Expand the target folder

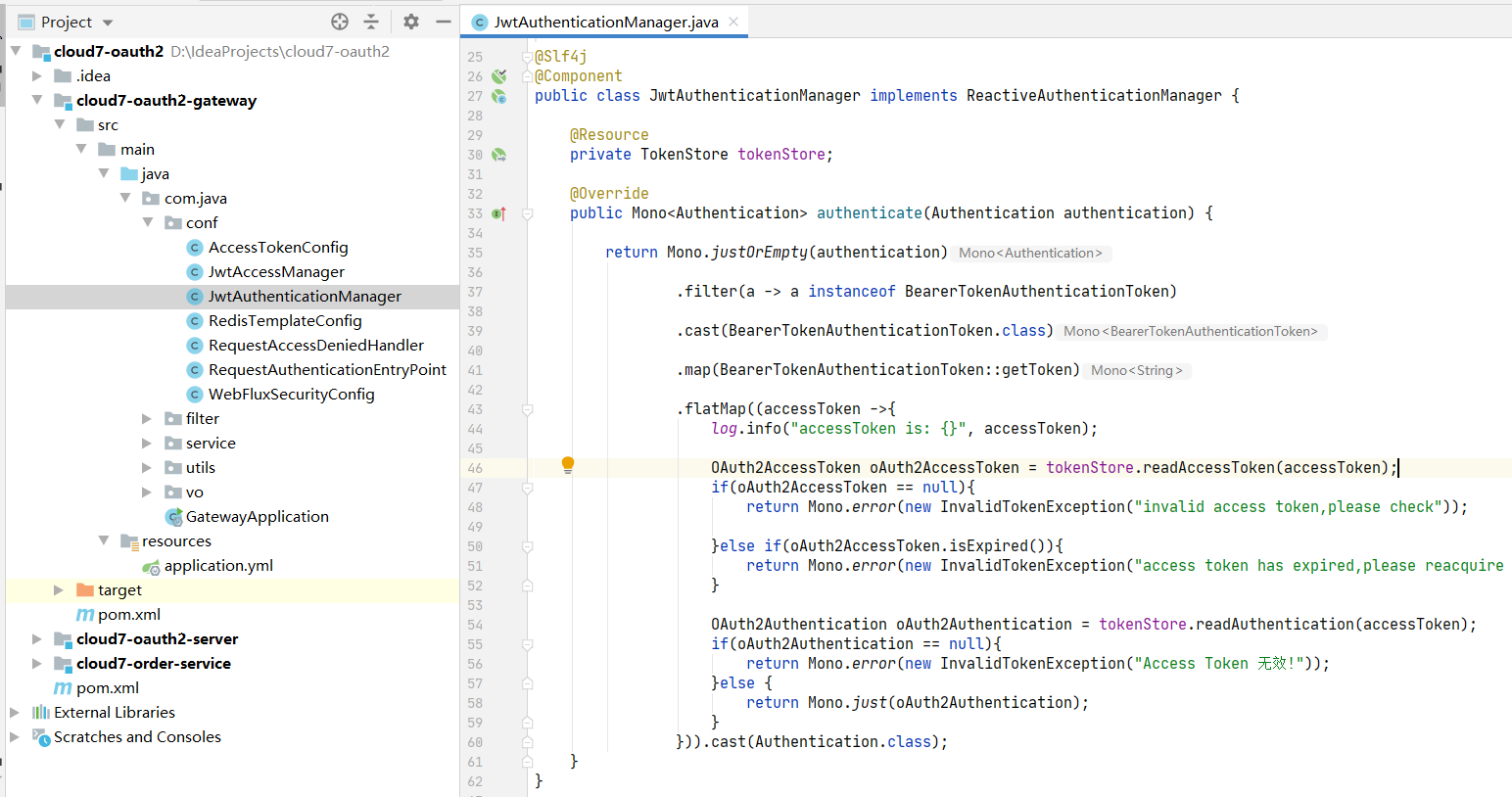(x=60, y=589)
